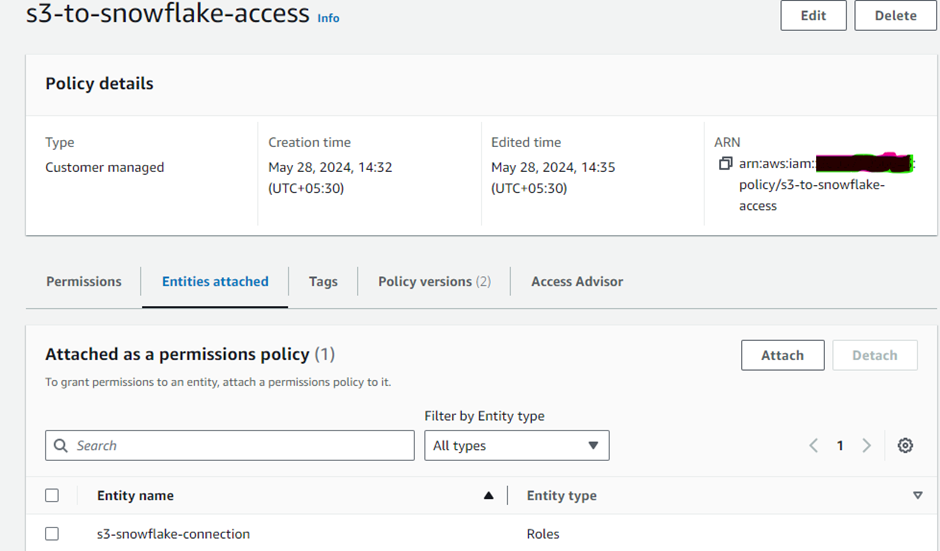
Task: Open table preferences gear icon
Action: [x=905, y=446]
